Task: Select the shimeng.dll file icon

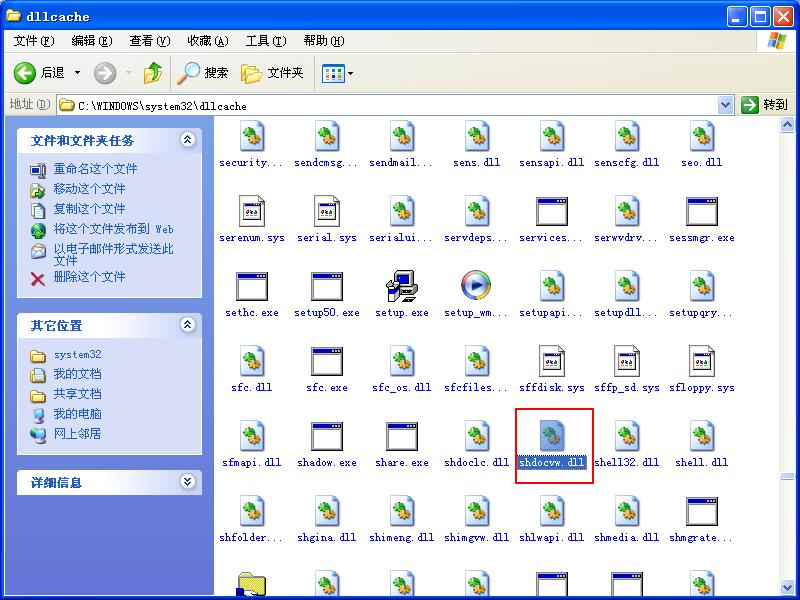Action: [402, 511]
